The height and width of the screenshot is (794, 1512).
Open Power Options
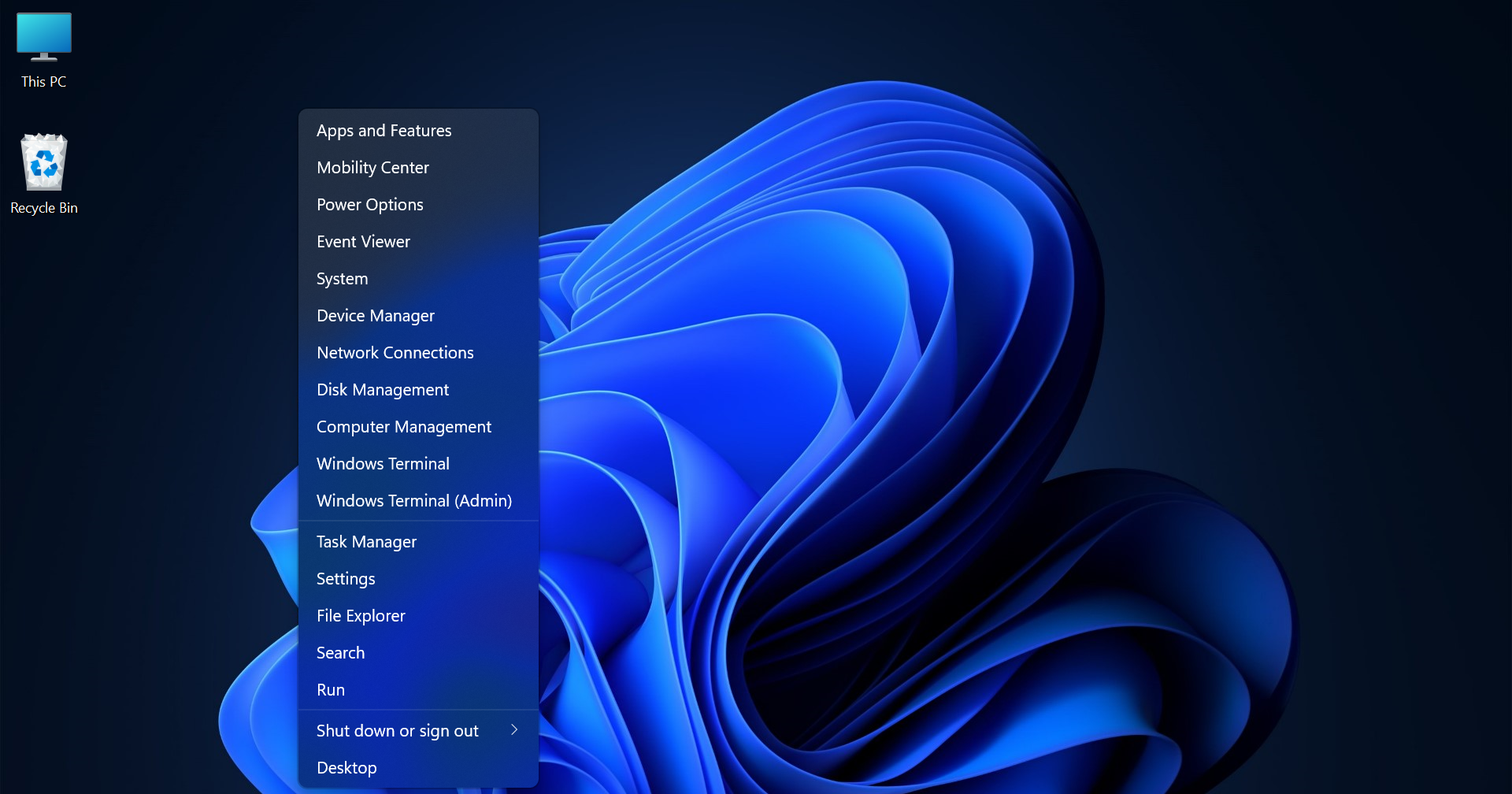click(x=369, y=204)
